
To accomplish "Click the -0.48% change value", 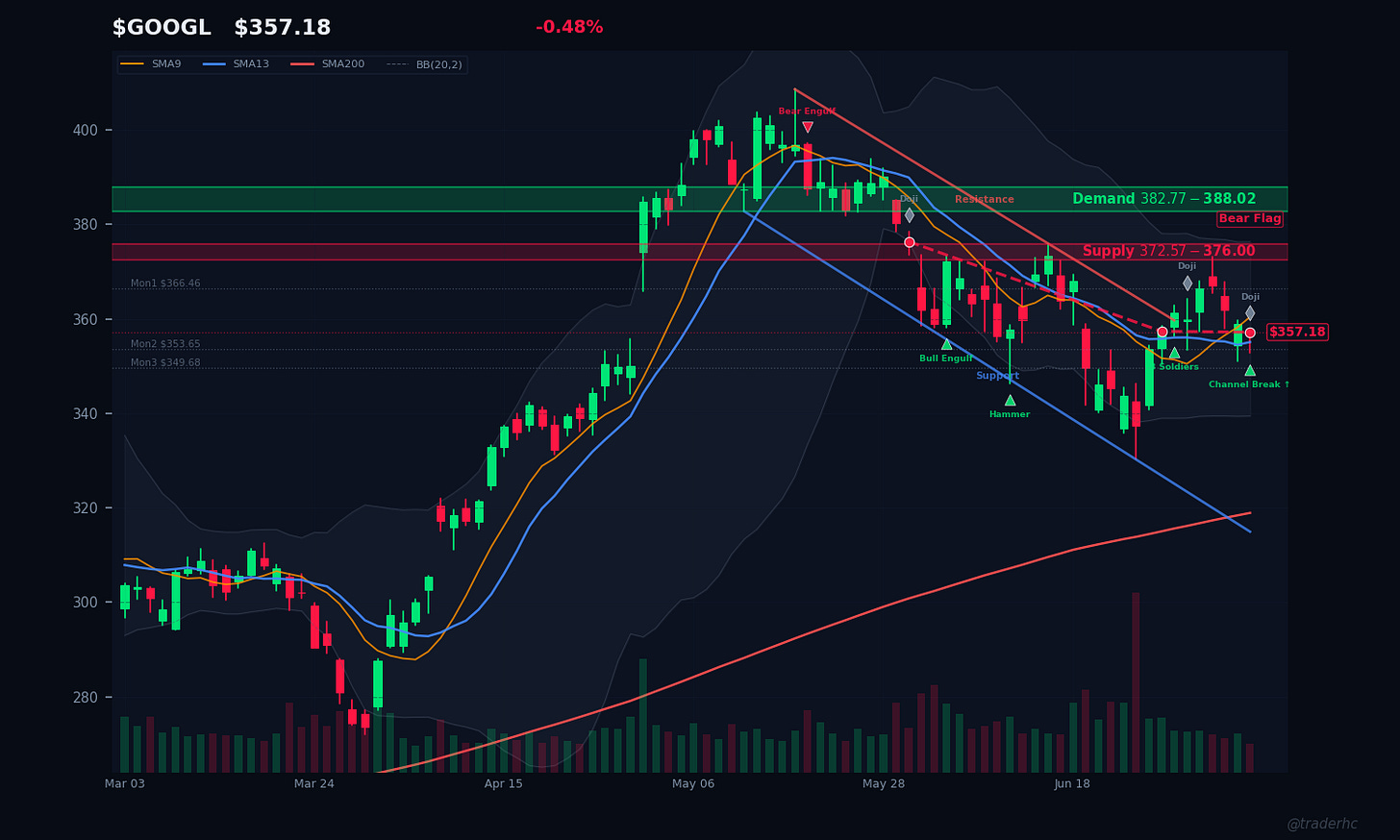I will pos(569,28).
